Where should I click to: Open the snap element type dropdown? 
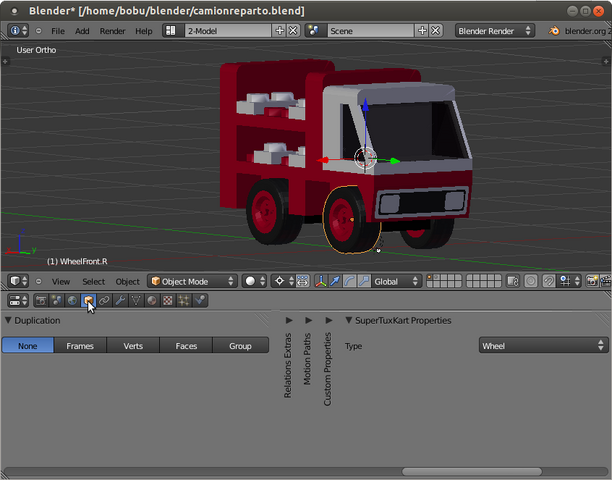[x=569, y=281]
